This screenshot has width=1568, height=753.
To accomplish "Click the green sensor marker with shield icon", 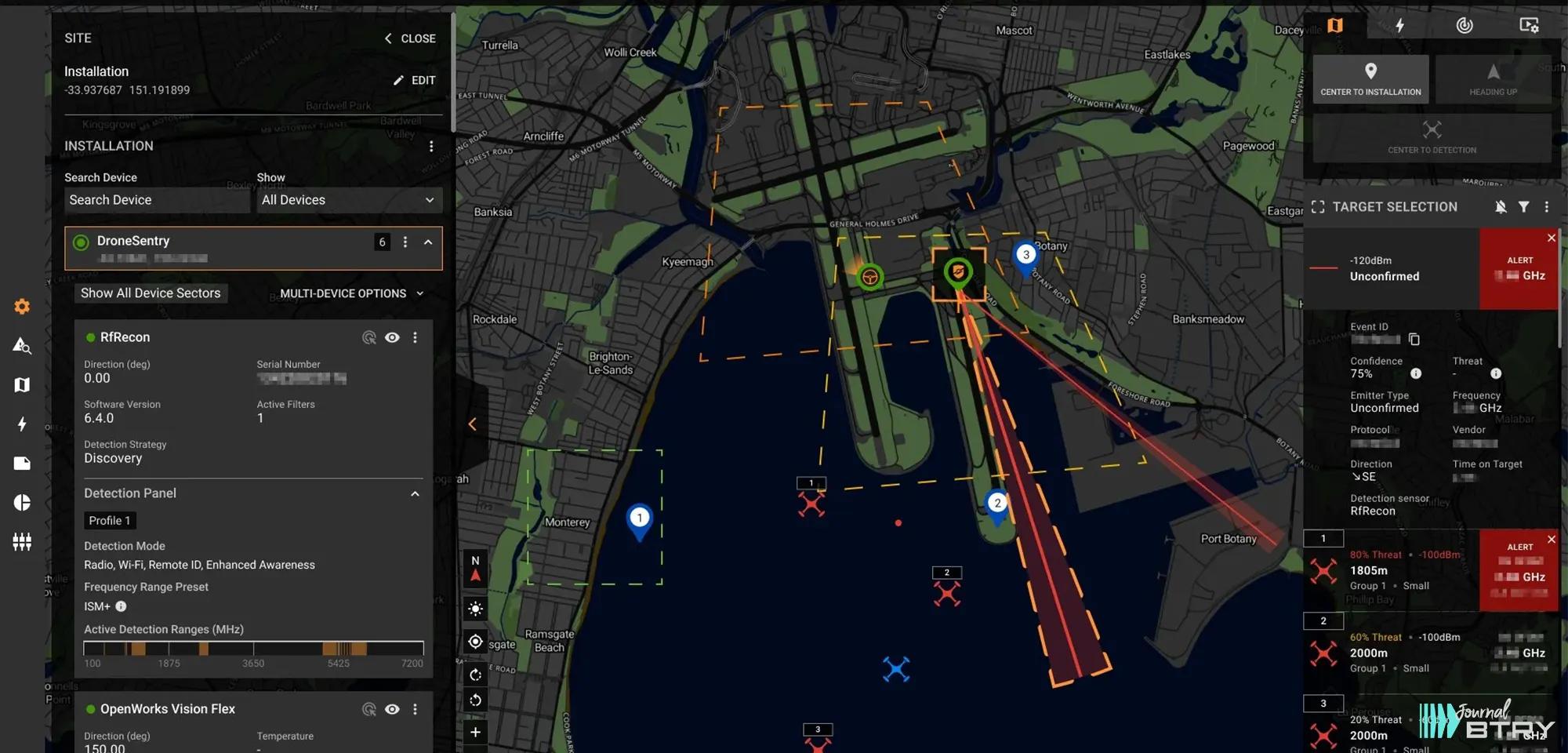I will coord(958,274).
